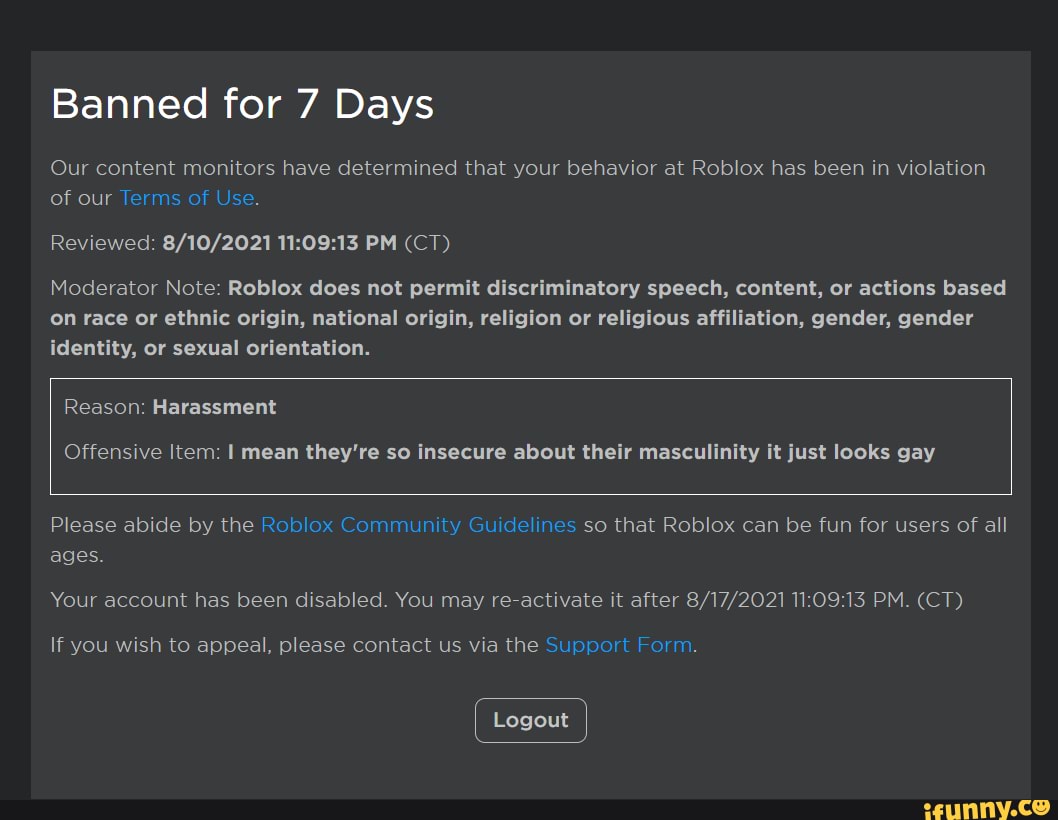The width and height of the screenshot is (1058, 820).
Task: Click the "If you wish to appeal" text
Action: tap(160, 645)
